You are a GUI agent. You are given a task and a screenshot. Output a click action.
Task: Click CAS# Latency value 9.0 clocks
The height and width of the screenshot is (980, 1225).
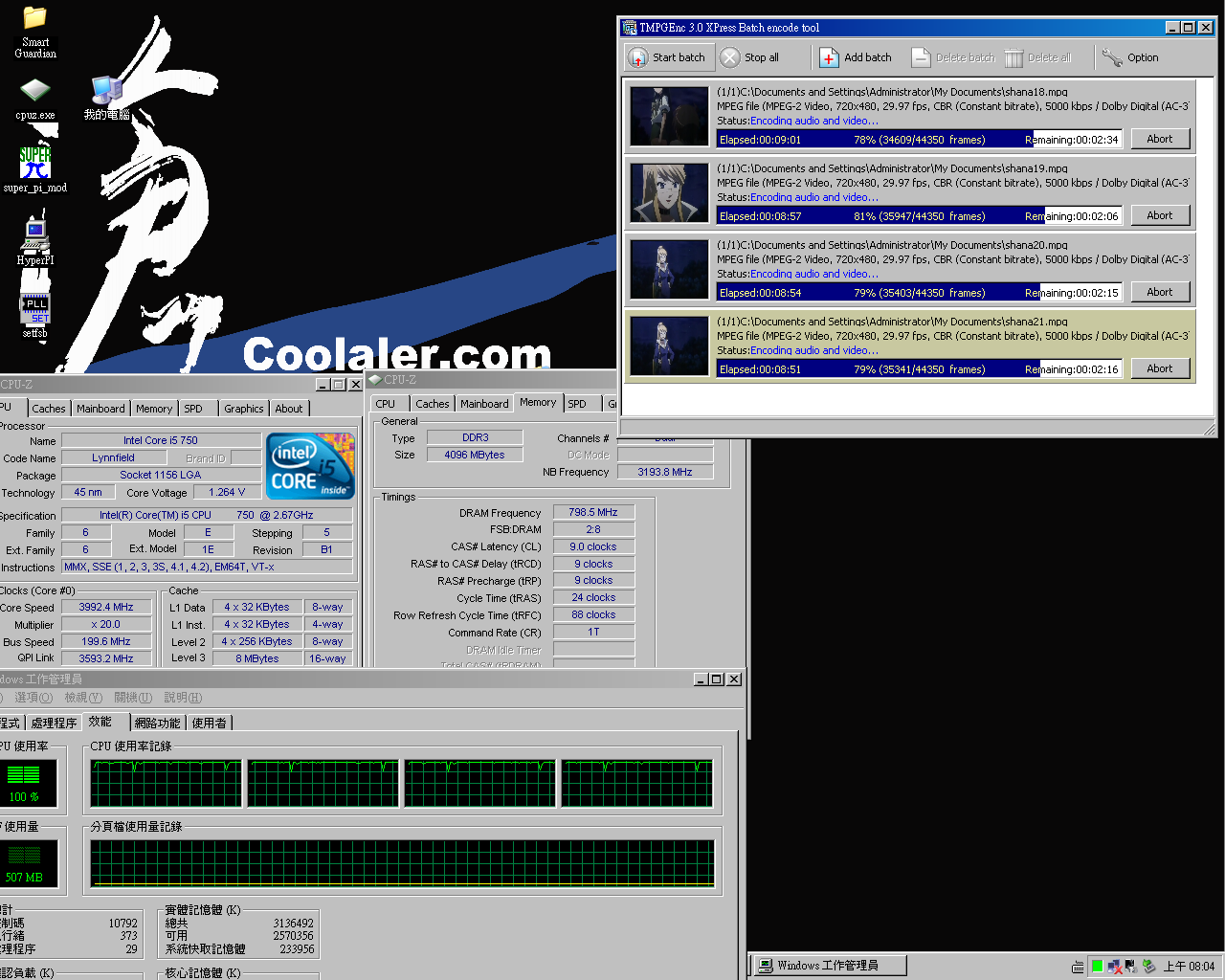(x=593, y=546)
